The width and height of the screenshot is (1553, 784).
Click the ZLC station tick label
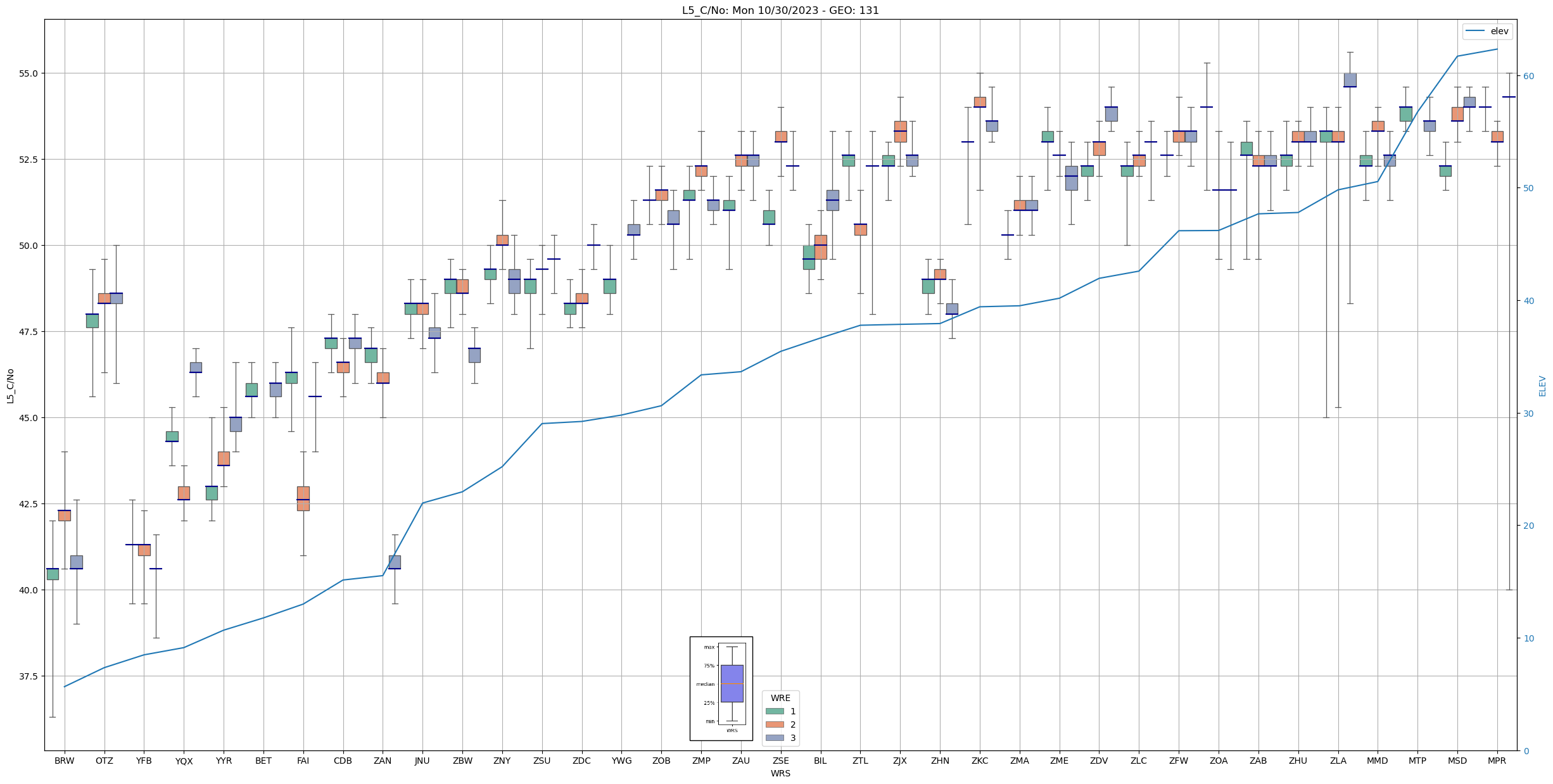[x=1139, y=761]
